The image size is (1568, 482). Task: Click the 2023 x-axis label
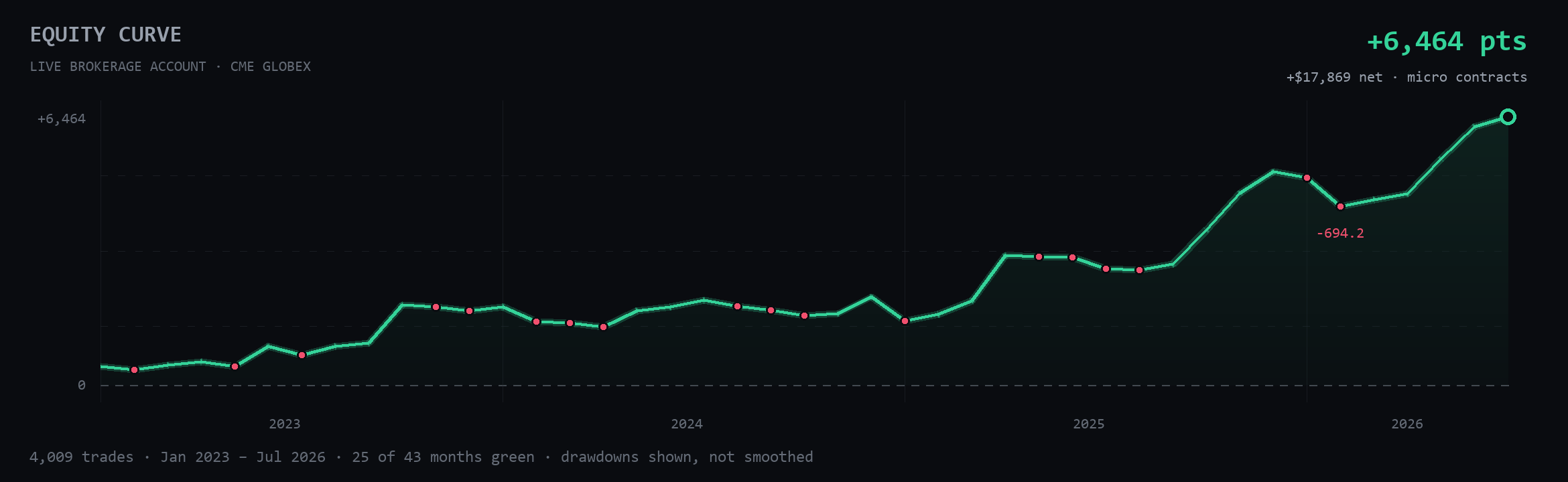tap(285, 424)
